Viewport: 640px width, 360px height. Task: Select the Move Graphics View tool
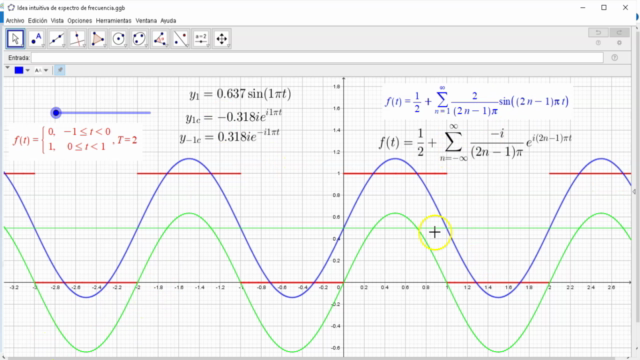222,39
